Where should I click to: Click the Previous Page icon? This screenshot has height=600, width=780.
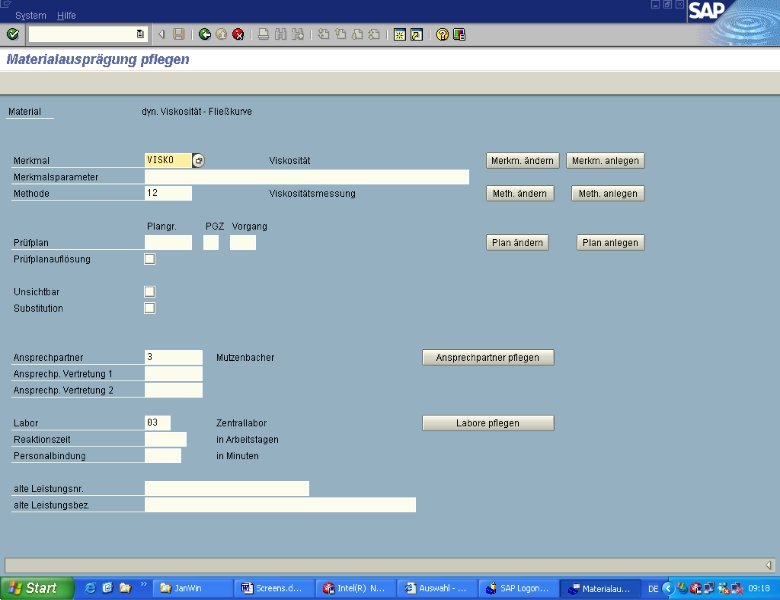[340, 34]
